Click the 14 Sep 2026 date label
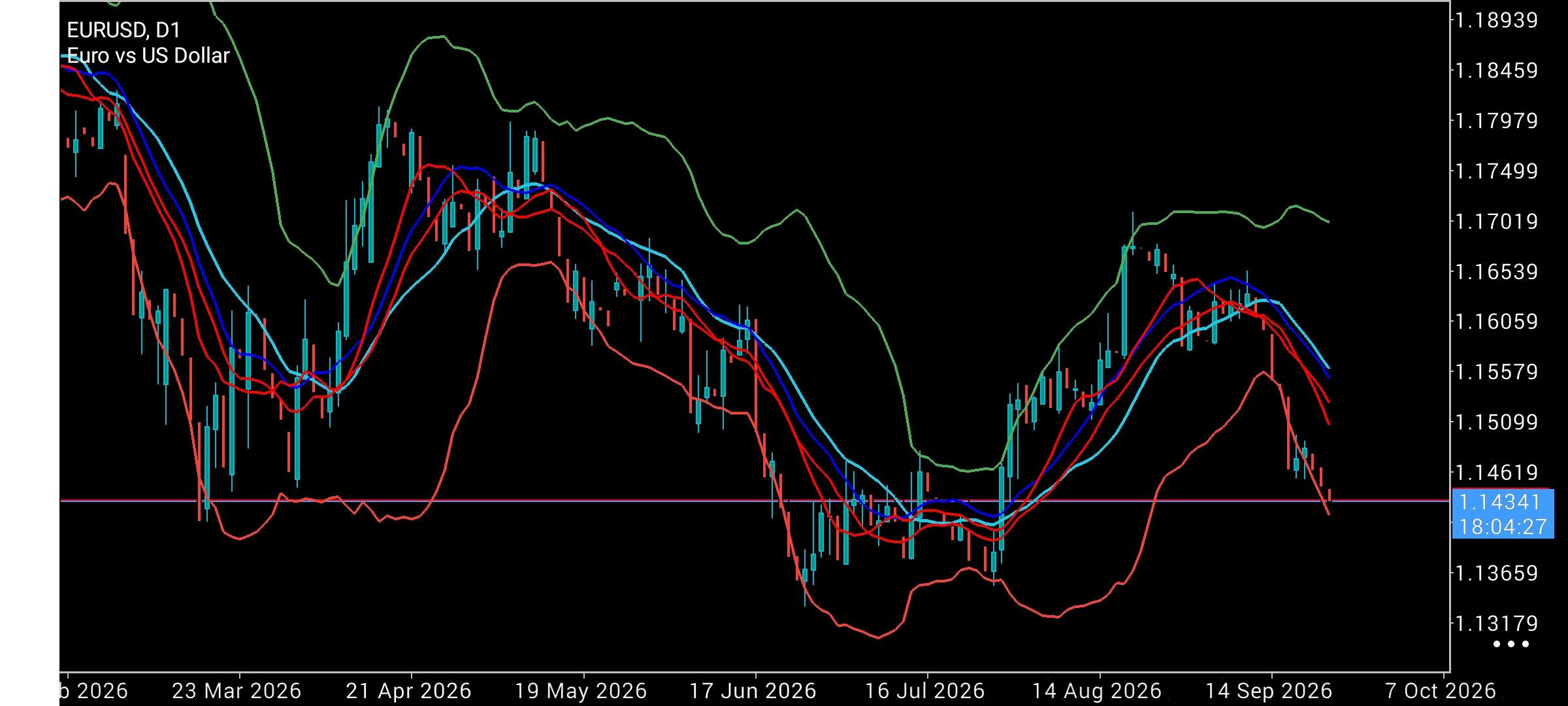This screenshot has width=1568, height=706. (1269, 691)
